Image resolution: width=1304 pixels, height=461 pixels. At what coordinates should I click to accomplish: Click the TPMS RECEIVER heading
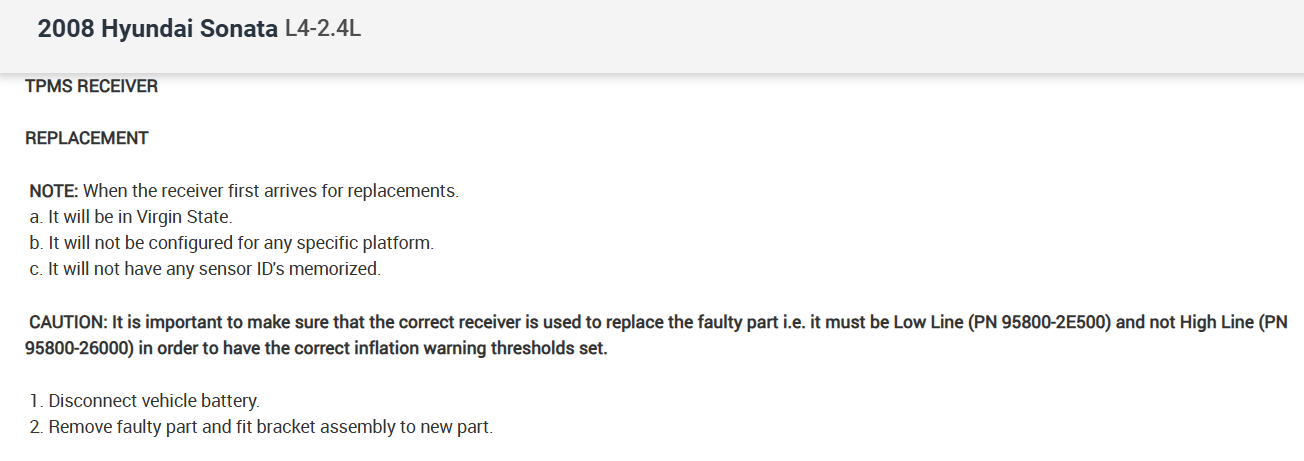point(92,87)
